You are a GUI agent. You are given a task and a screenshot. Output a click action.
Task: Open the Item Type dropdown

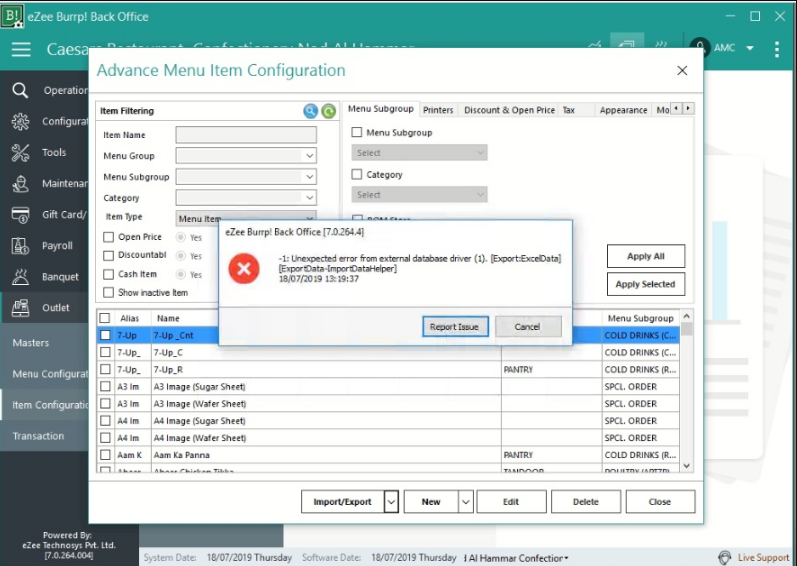pos(246,218)
